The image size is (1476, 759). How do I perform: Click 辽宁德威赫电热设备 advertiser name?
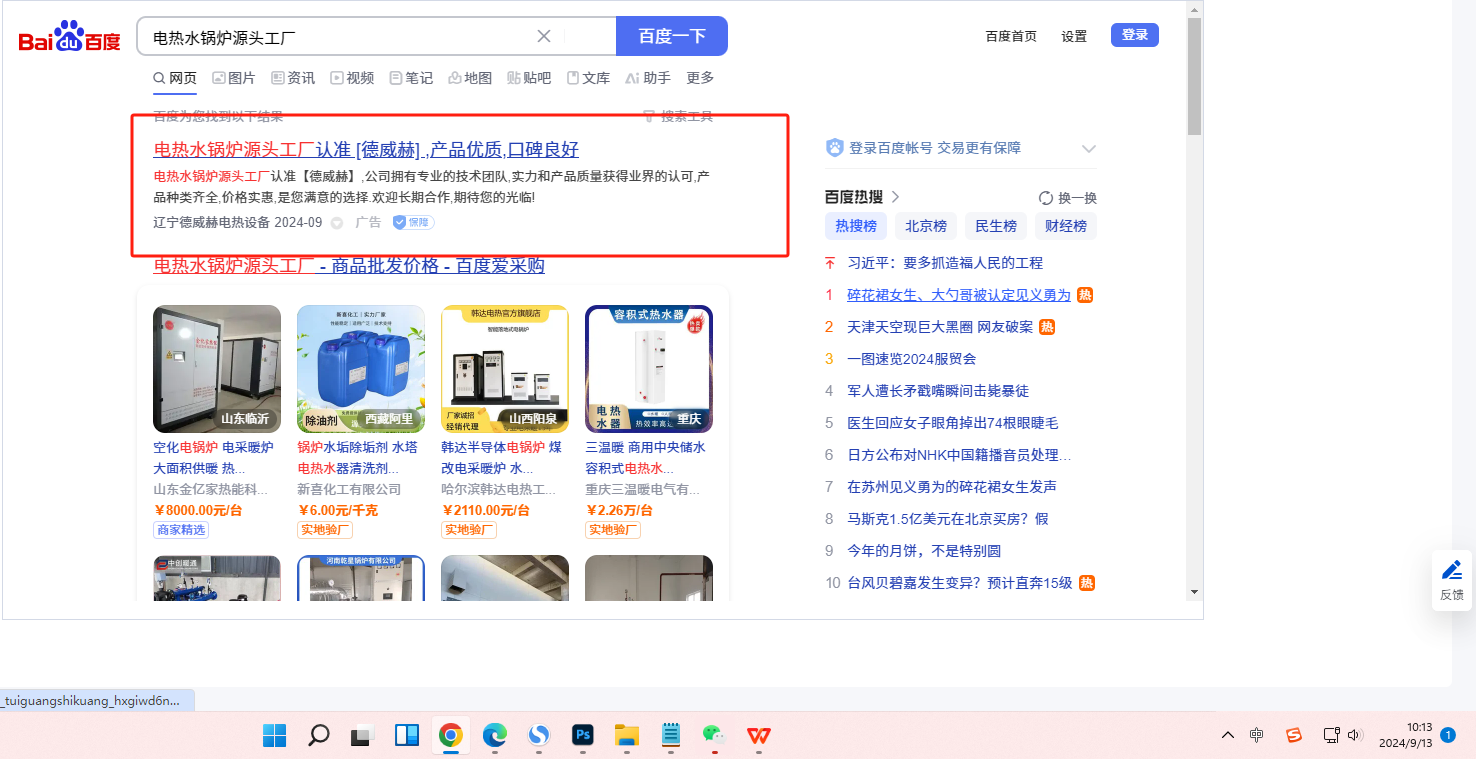pyautogui.click(x=211, y=222)
